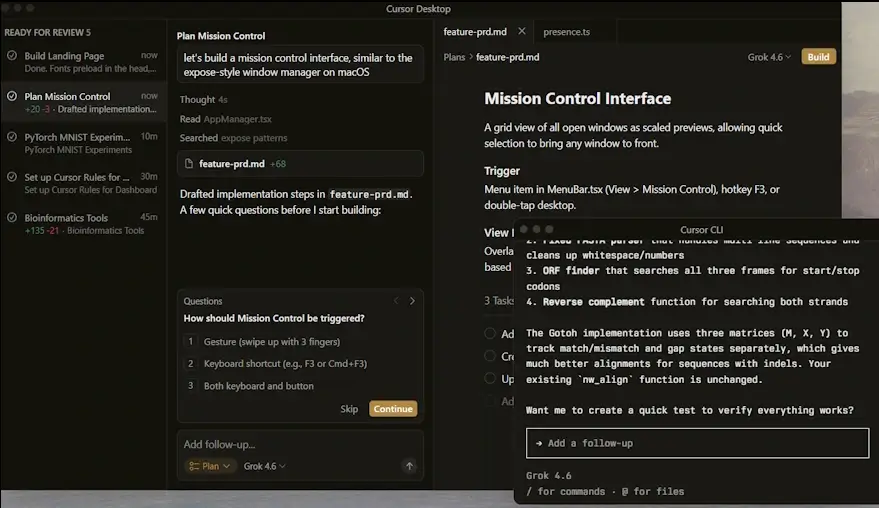Send follow-up with the up-arrow button
Screen dimensions: 879x508
[409, 466]
